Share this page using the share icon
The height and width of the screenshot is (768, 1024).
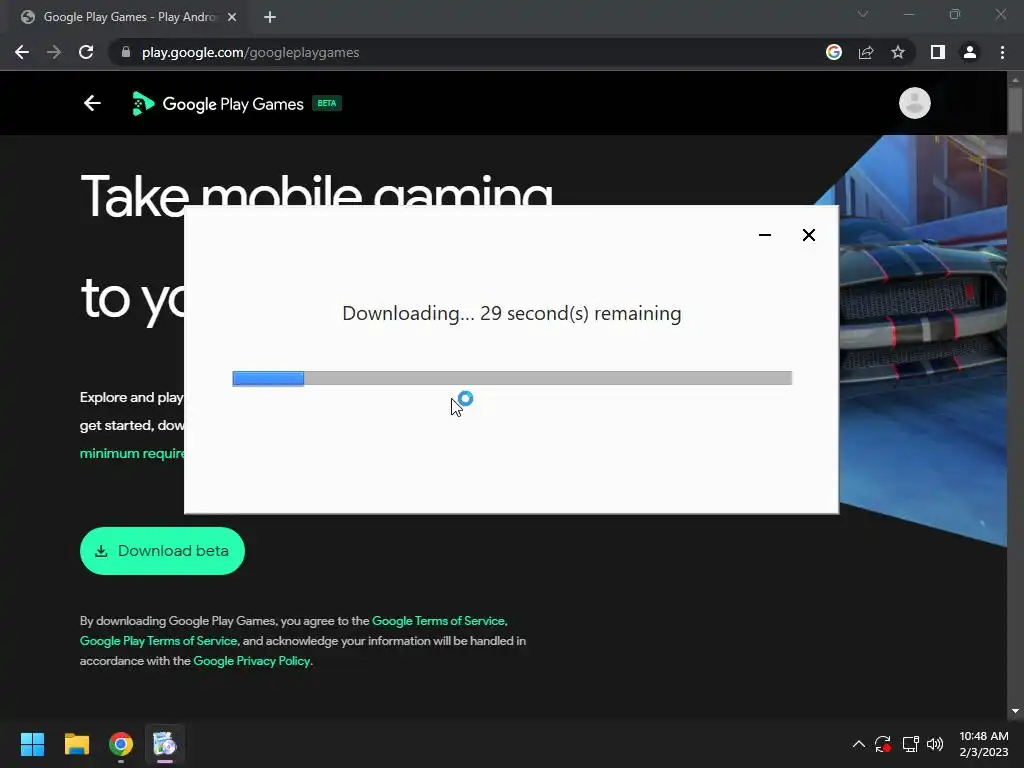tap(866, 52)
